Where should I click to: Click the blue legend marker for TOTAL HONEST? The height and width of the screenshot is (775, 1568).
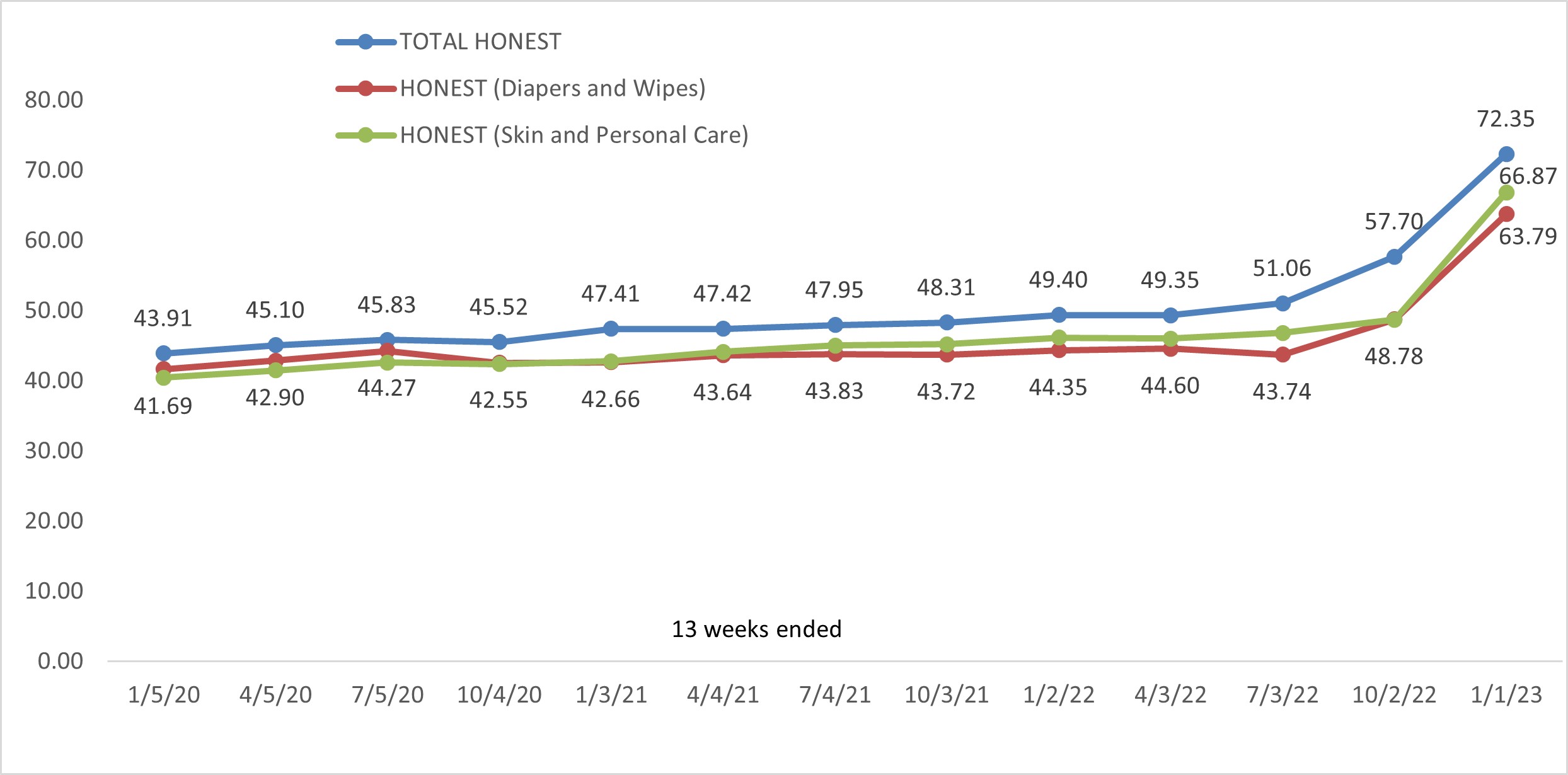pos(366,42)
